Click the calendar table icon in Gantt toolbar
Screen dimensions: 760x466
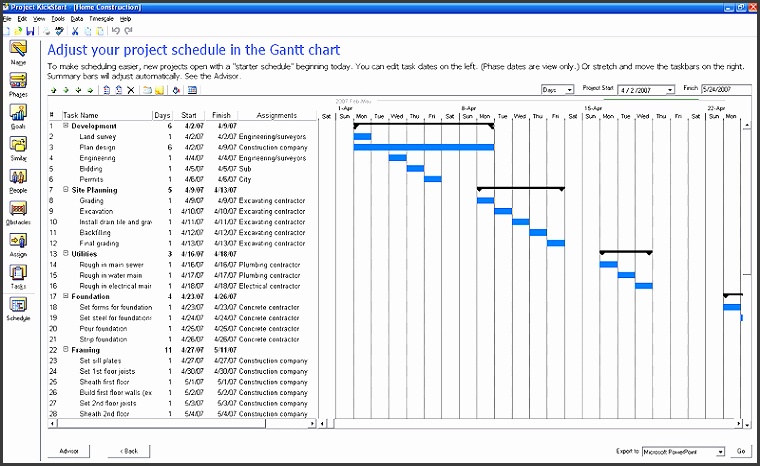[192, 90]
